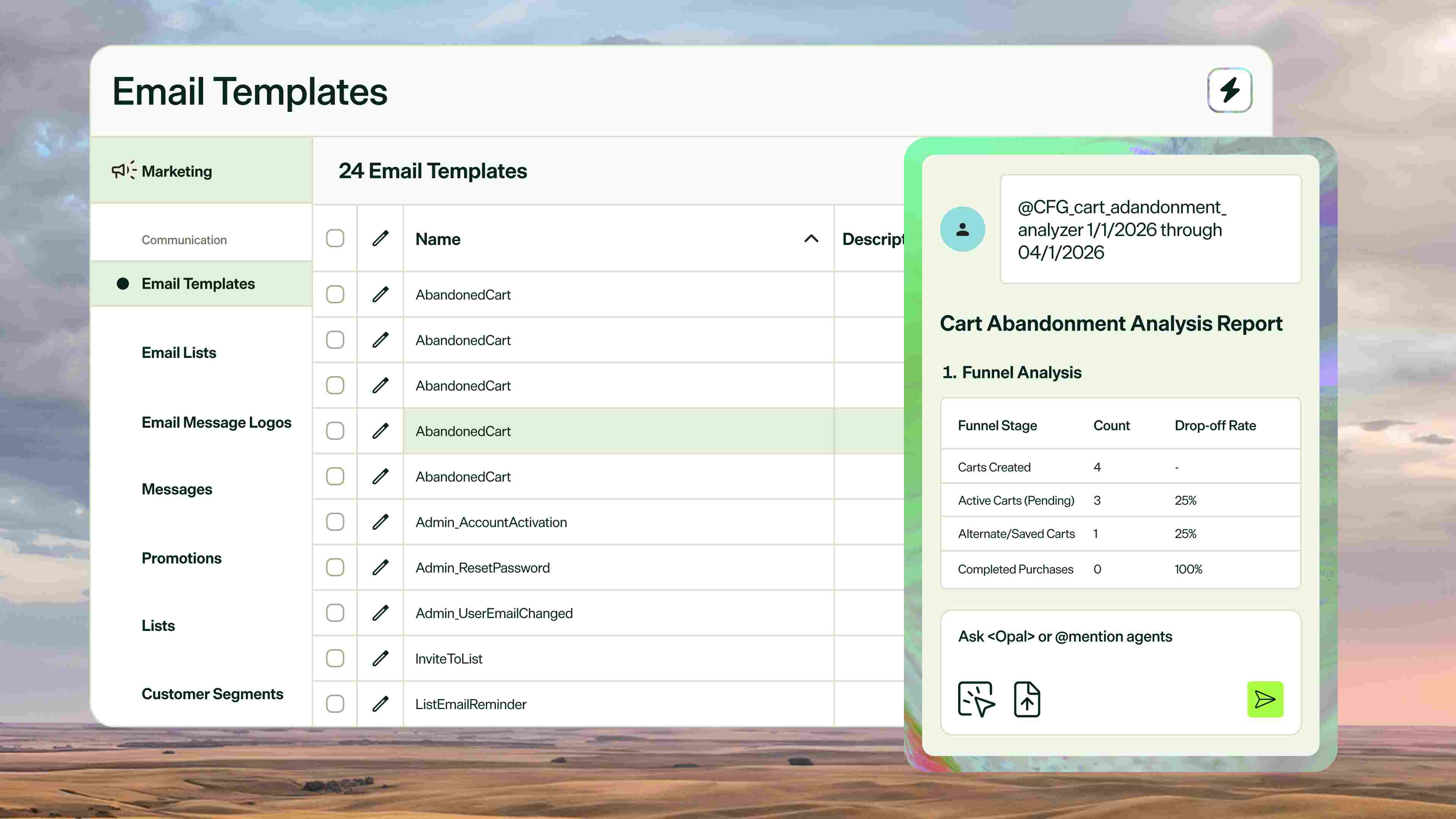1456x819 pixels.
Task: Go to Email Lists in sidebar
Action: pos(179,353)
